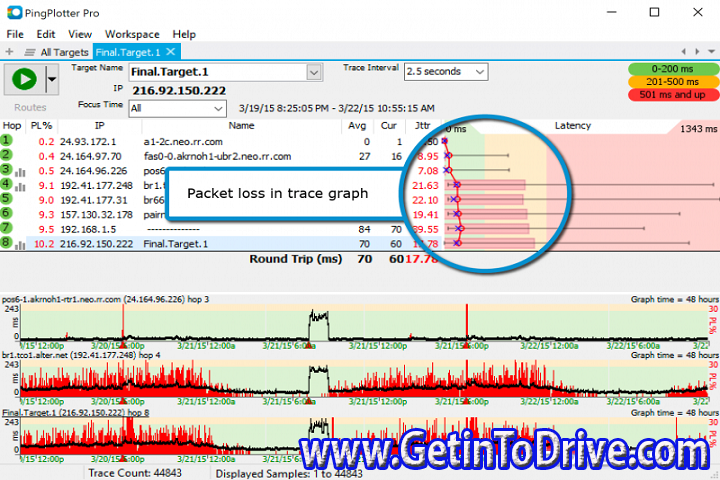The image size is (720, 480).
Task: Sort by the Name column header
Action: click(x=242, y=126)
